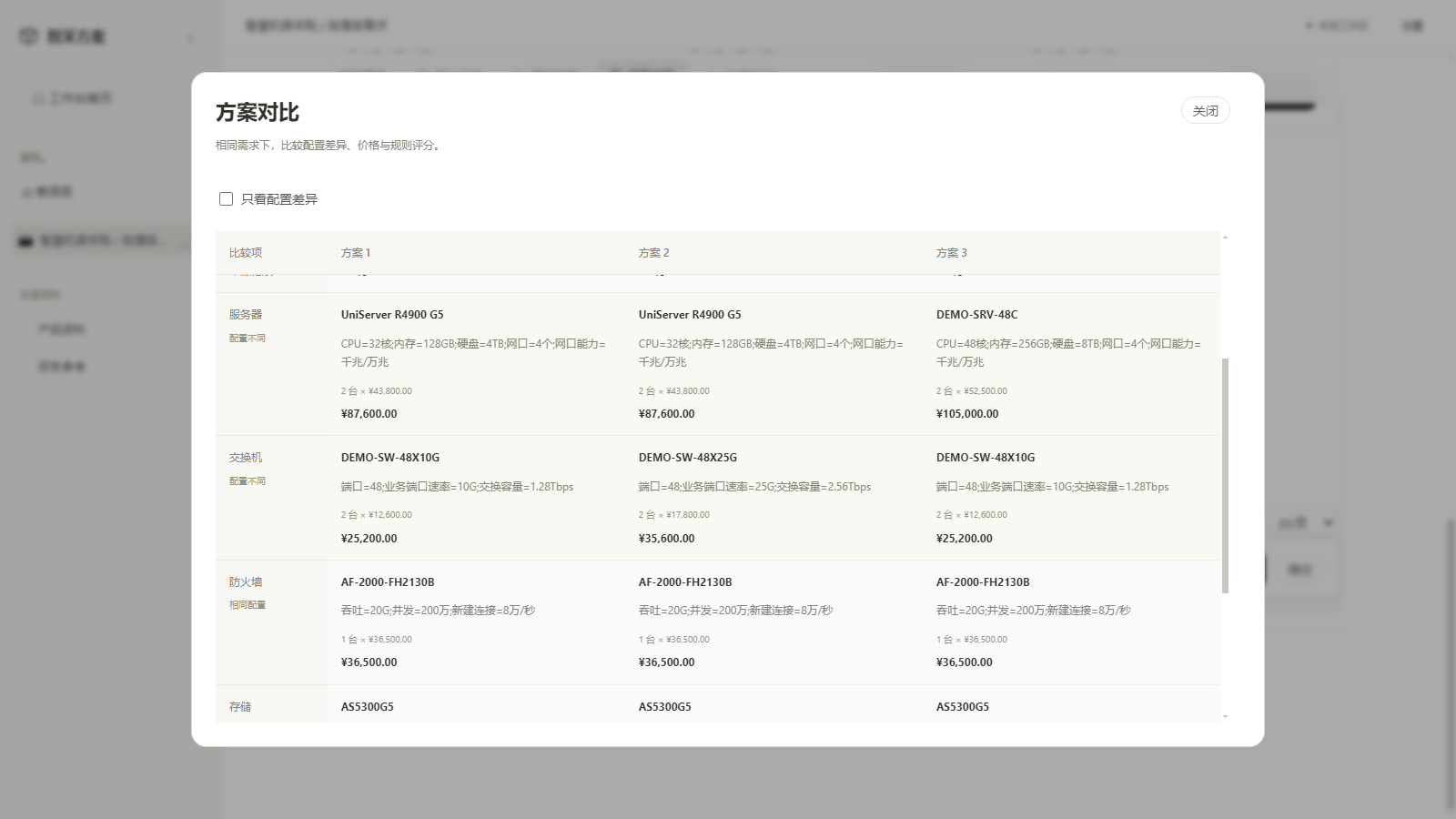Click the ¥105,000.00 server total
The width and height of the screenshot is (1456, 819).
point(966,414)
